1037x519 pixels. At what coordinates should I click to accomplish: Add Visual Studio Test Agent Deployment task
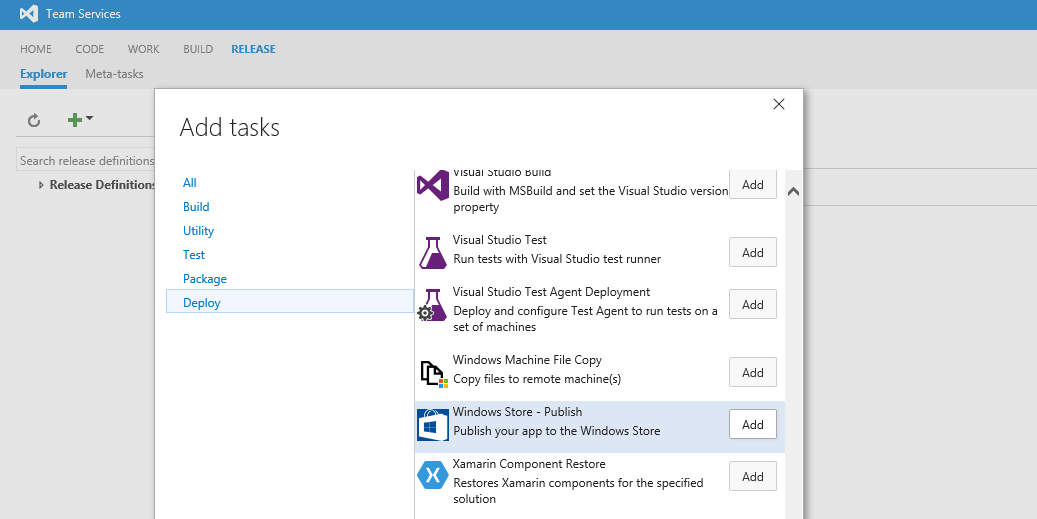tap(753, 304)
